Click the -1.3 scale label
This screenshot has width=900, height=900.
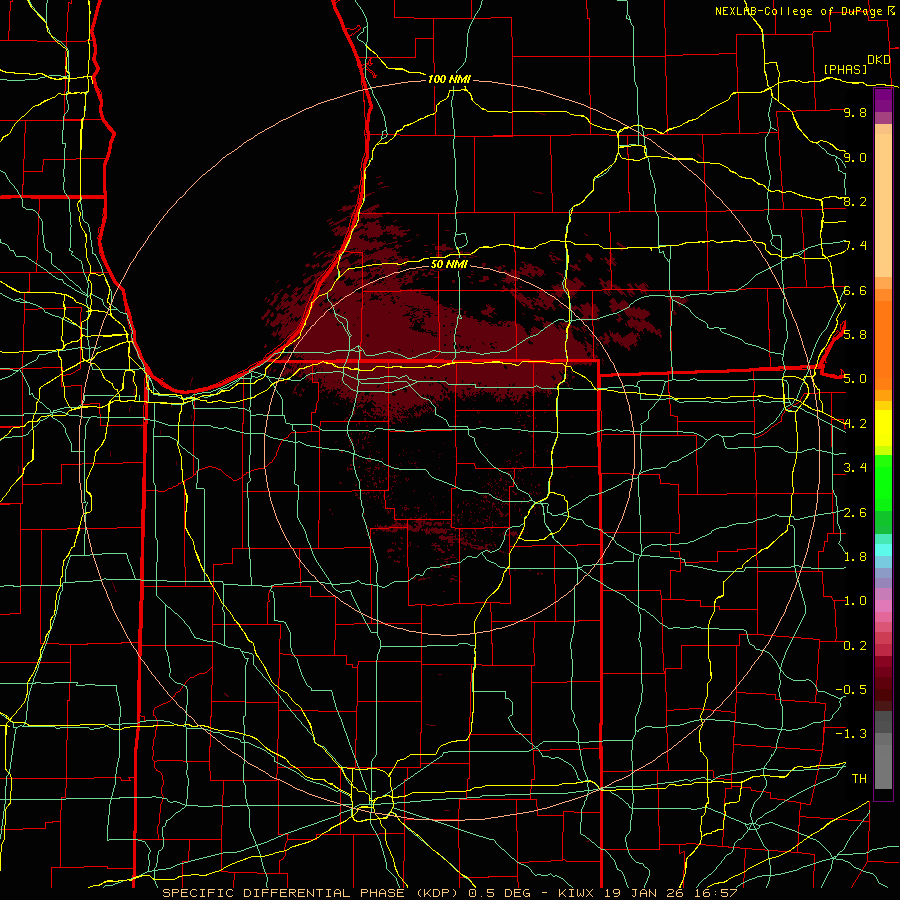point(851,734)
